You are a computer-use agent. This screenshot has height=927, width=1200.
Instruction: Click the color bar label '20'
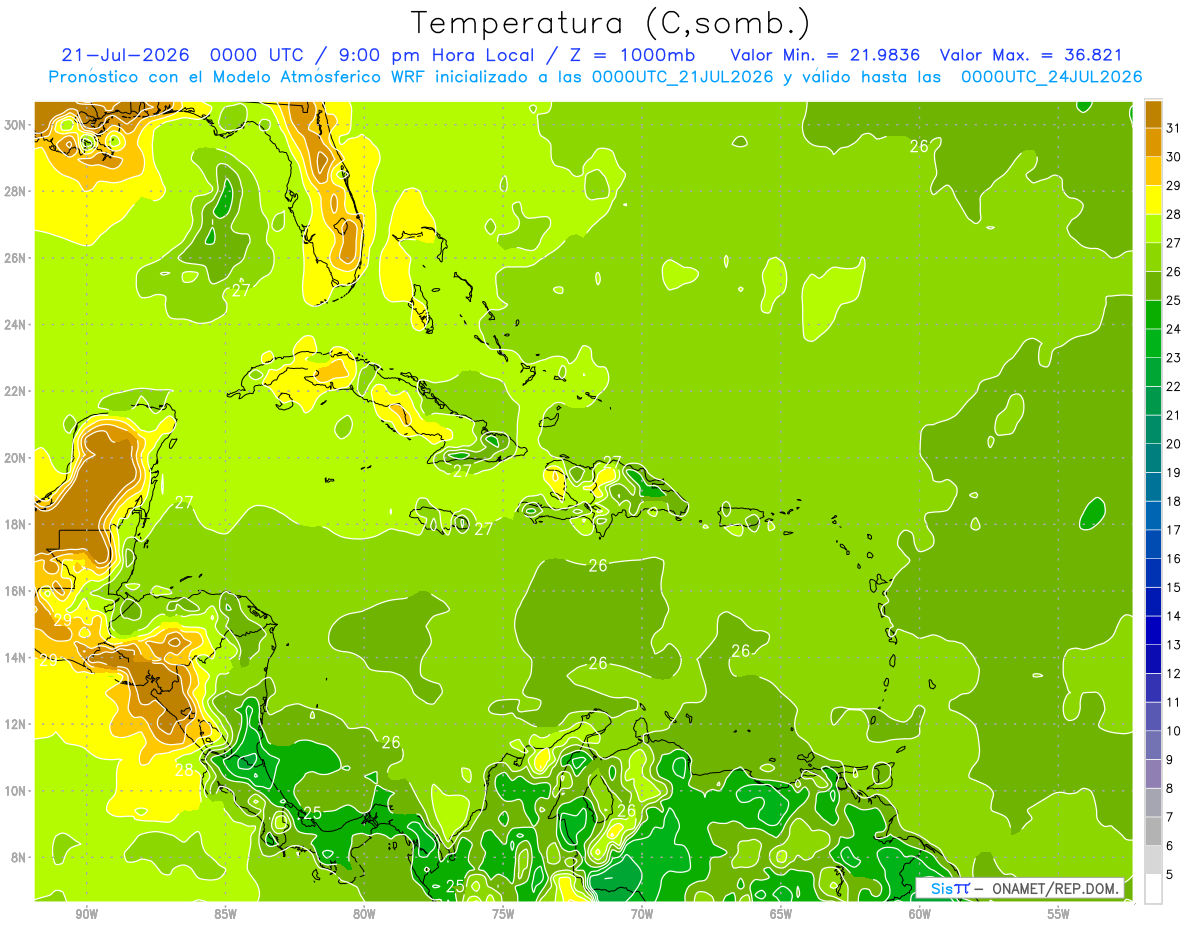point(1174,444)
